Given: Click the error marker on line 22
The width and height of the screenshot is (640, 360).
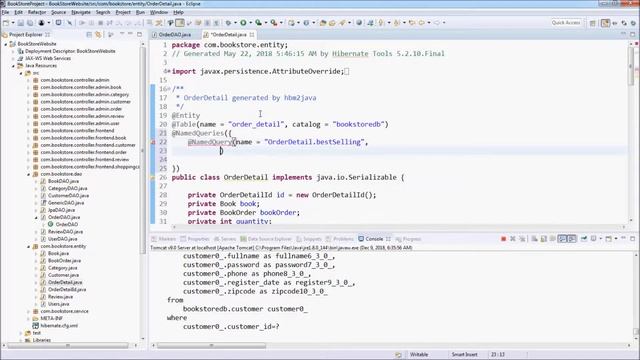Looking at the screenshot, I should (153, 142).
